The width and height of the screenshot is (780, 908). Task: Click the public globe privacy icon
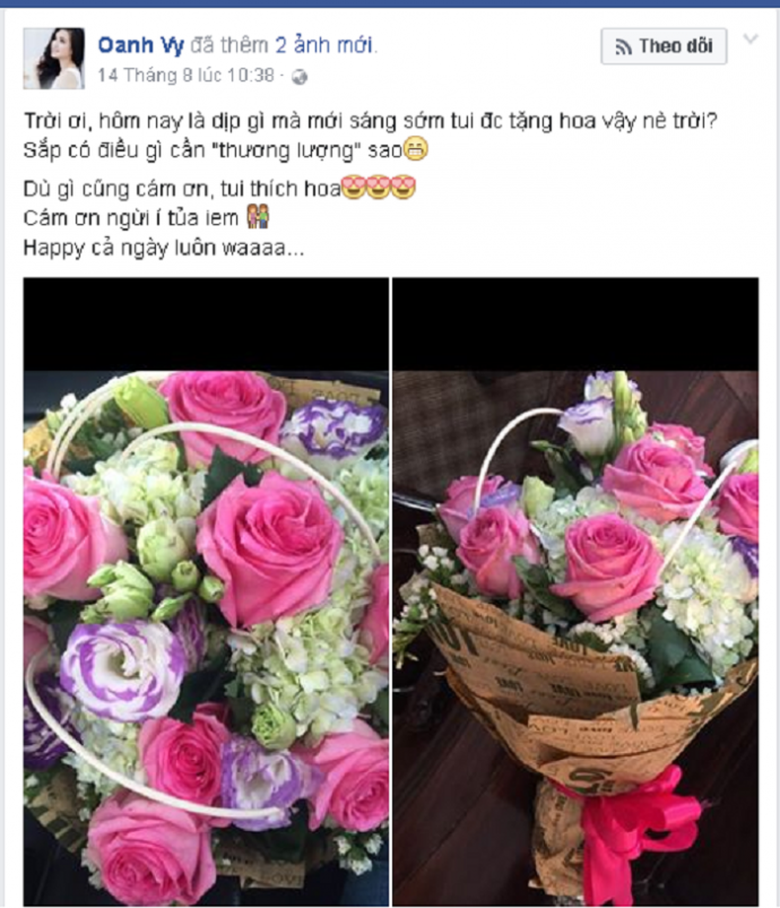tap(299, 77)
